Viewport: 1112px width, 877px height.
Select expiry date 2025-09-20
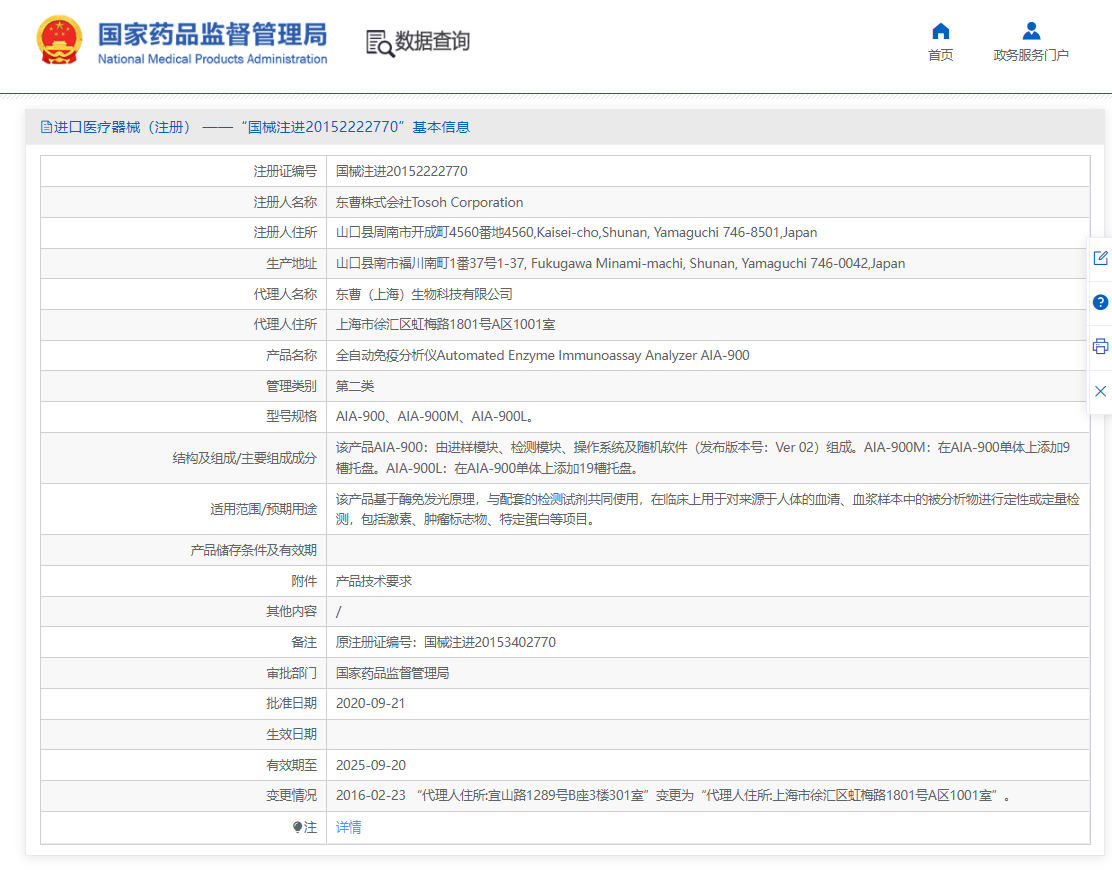[x=371, y=765]
